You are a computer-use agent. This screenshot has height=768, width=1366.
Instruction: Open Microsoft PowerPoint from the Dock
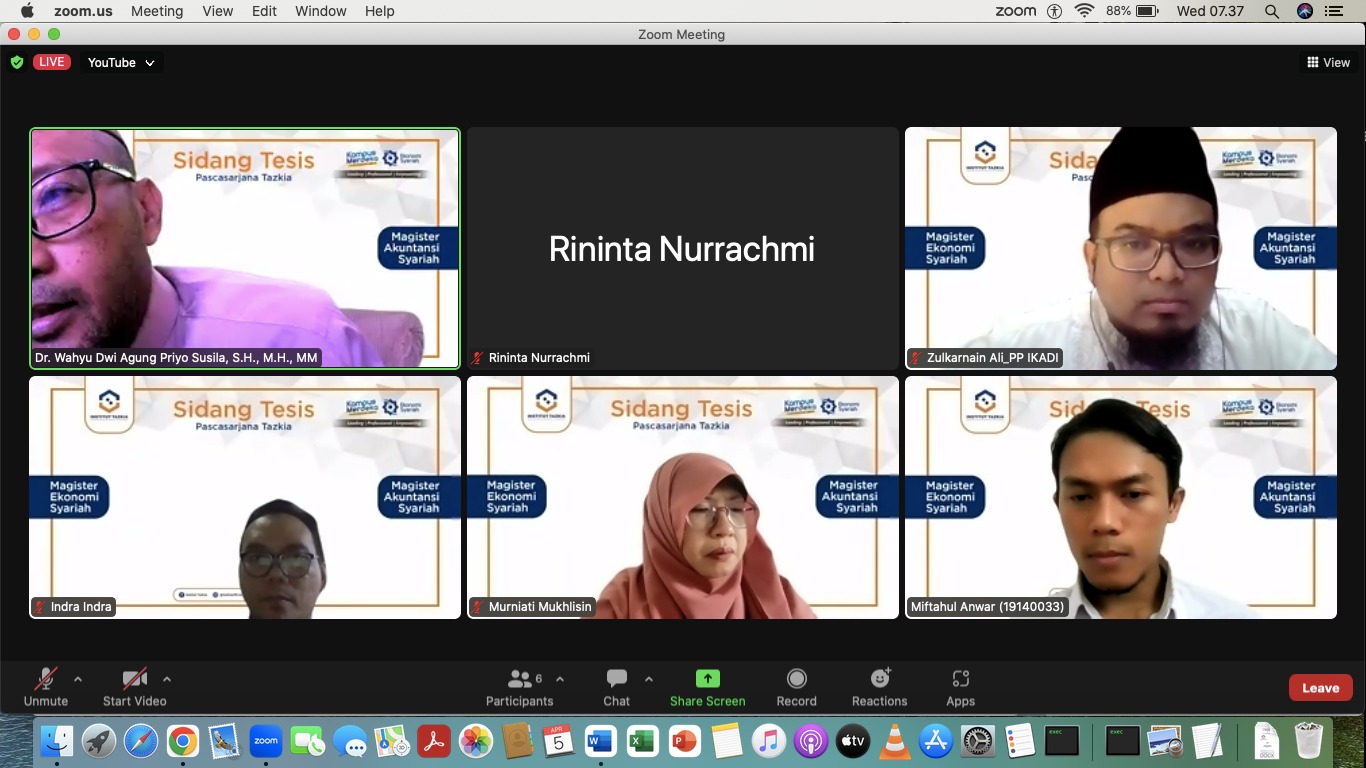(x=684, y=741)
